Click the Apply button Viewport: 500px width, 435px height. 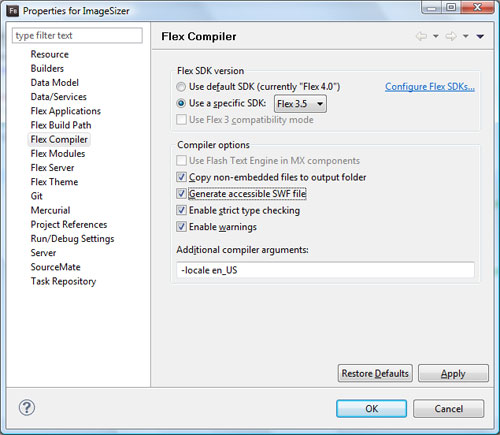pos(453,373)
